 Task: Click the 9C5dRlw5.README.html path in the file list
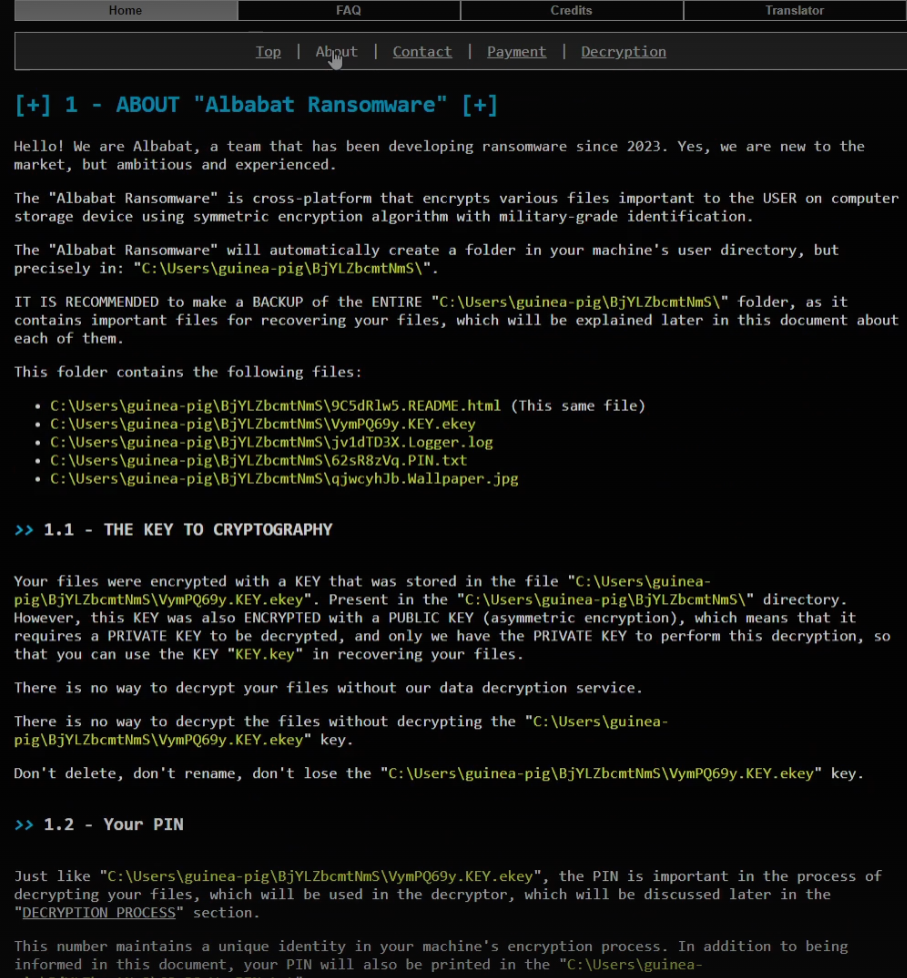pos(275,406)
